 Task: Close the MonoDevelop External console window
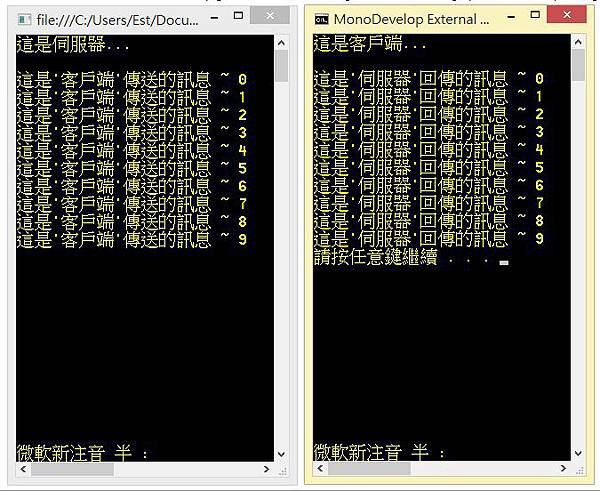click(x=567, y=15)
